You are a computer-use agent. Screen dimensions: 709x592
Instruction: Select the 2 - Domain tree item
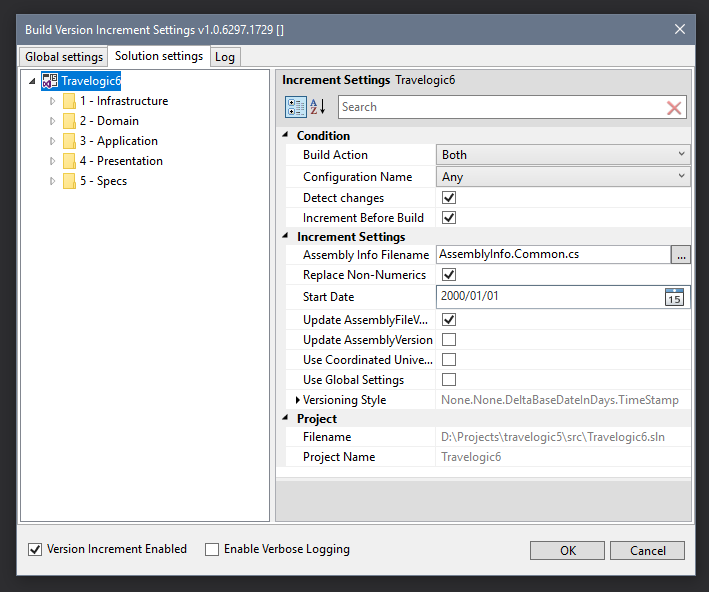click(x=109, y=121)
